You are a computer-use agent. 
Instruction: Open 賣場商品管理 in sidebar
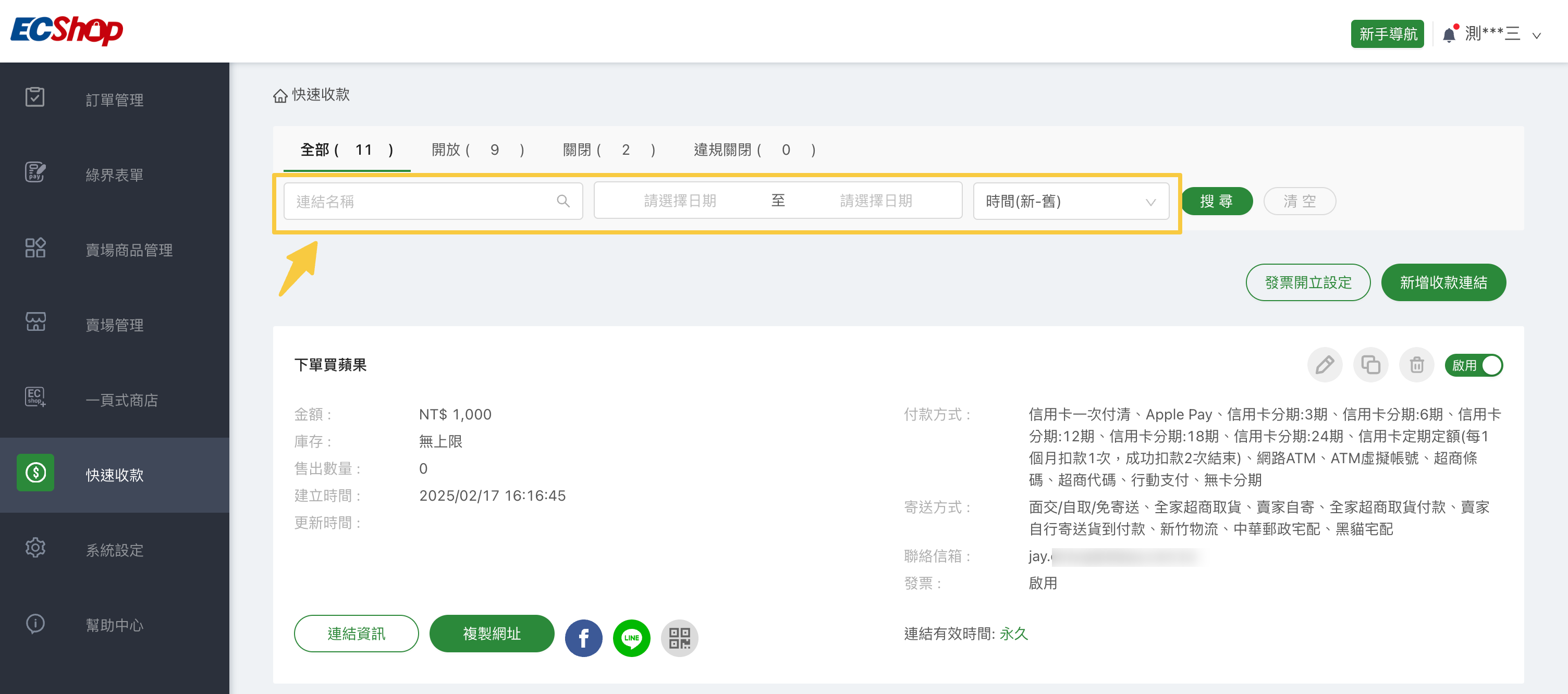(115, 250)
